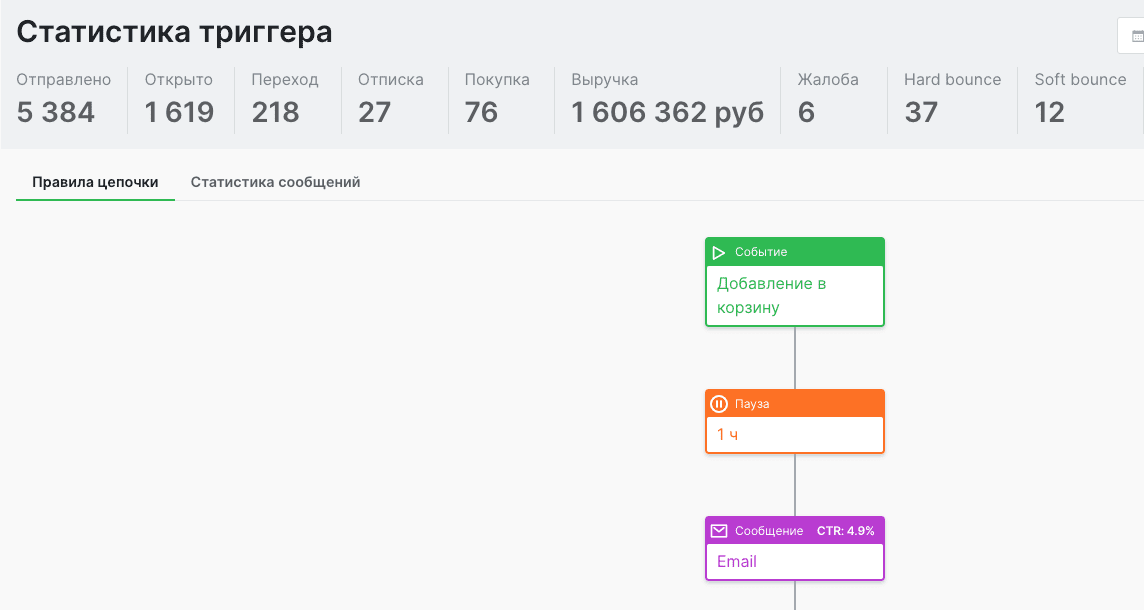Switch to Правила цепочки tab
Screen dimensions: 1144x610
pyautogui.click(x=96, y=182)
